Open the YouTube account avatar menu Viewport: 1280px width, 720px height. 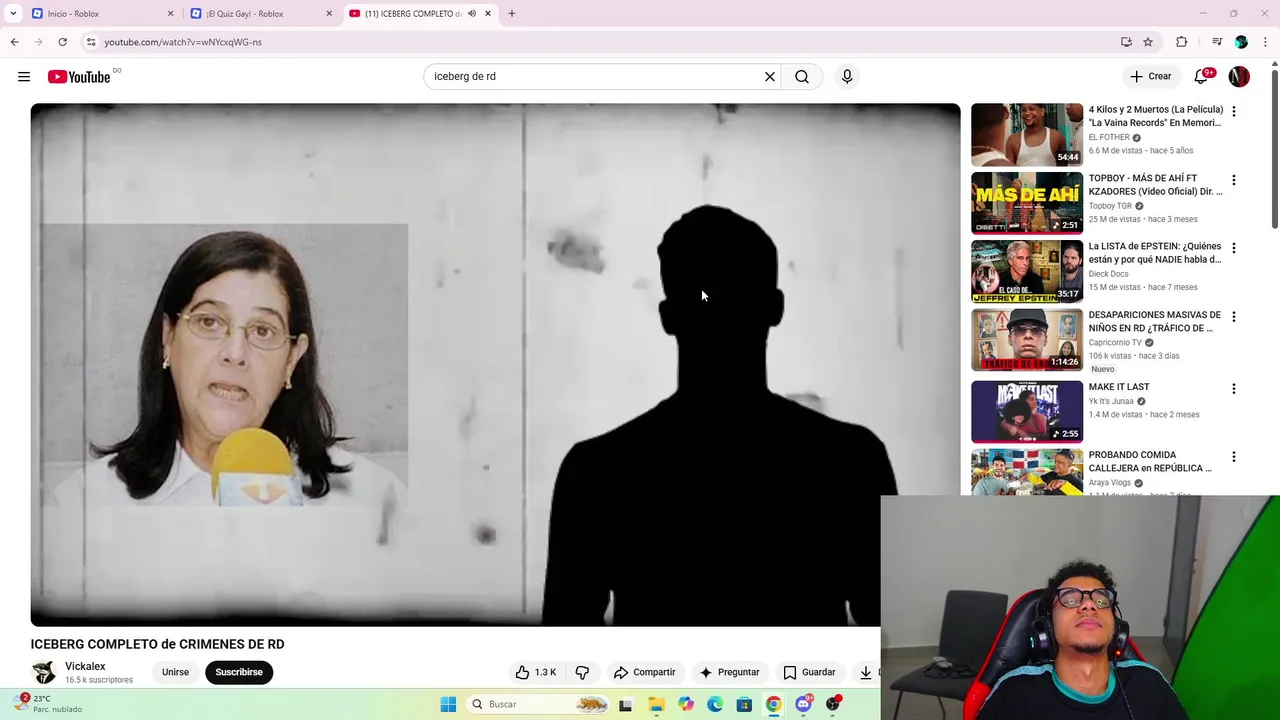tap(1239, 77)
